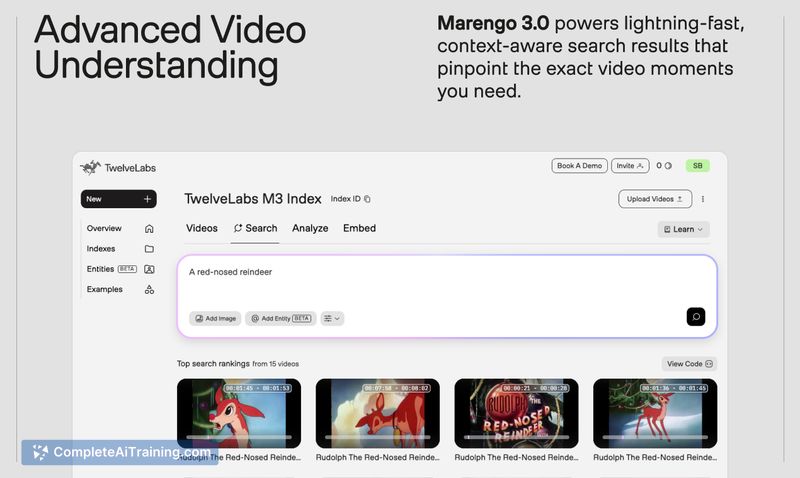Open thumbnail timed 00:01:36 - 00:01:45
The image size is (800, 478).
coord(655,413)
